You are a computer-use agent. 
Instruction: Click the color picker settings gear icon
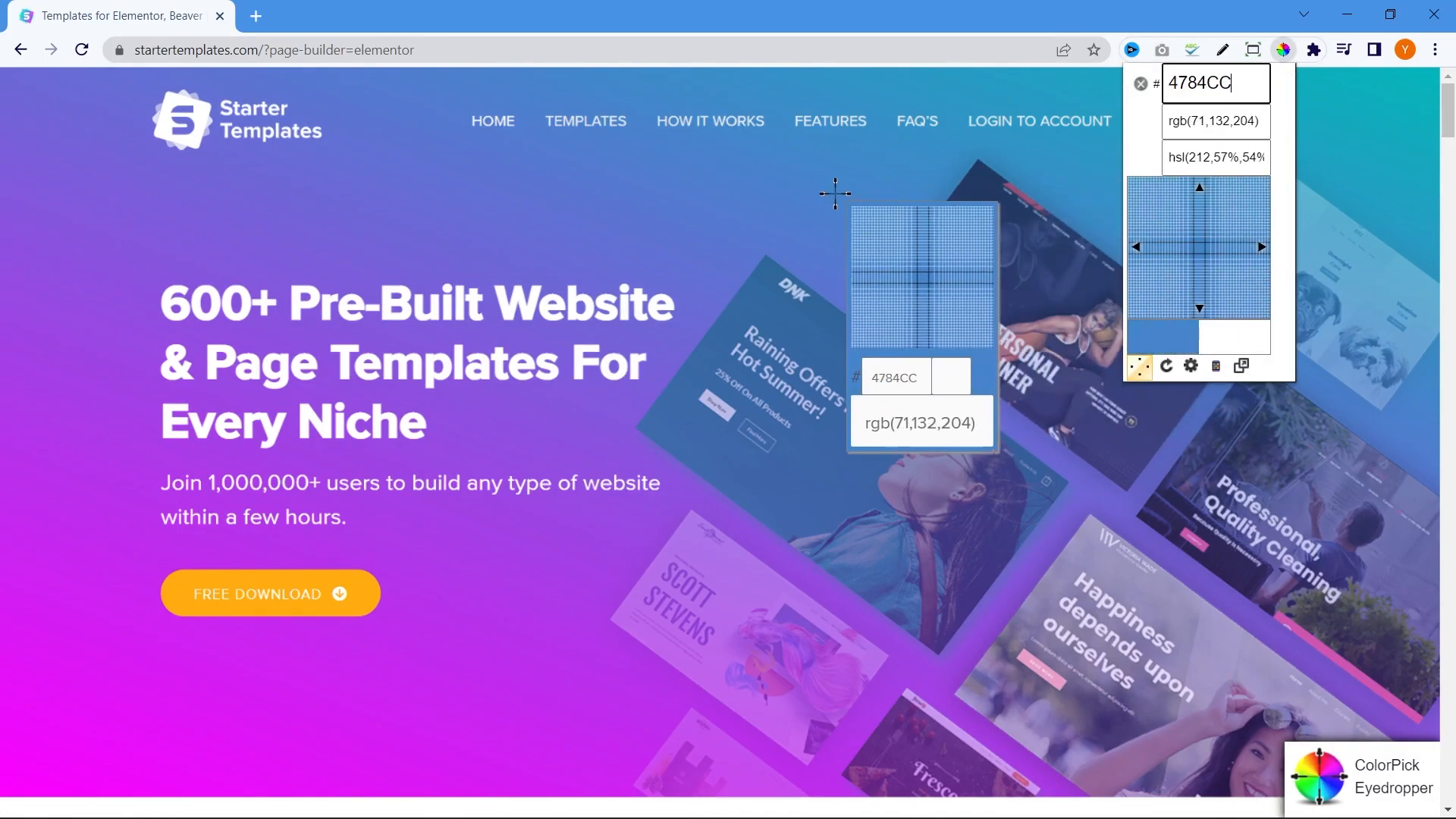[x=1191, y=366]
